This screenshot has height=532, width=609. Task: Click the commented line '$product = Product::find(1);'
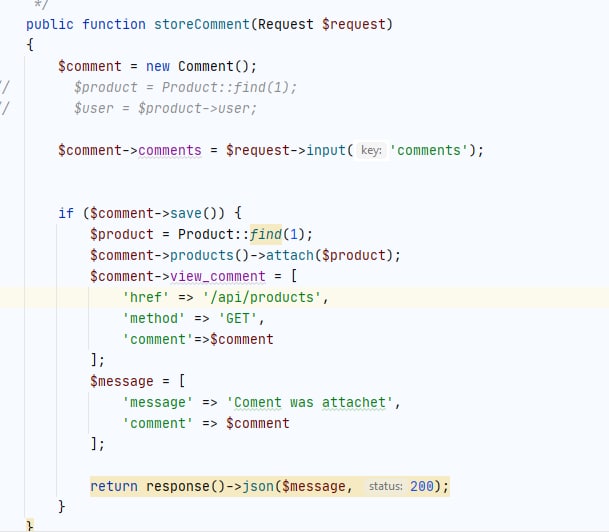point(185,87)
